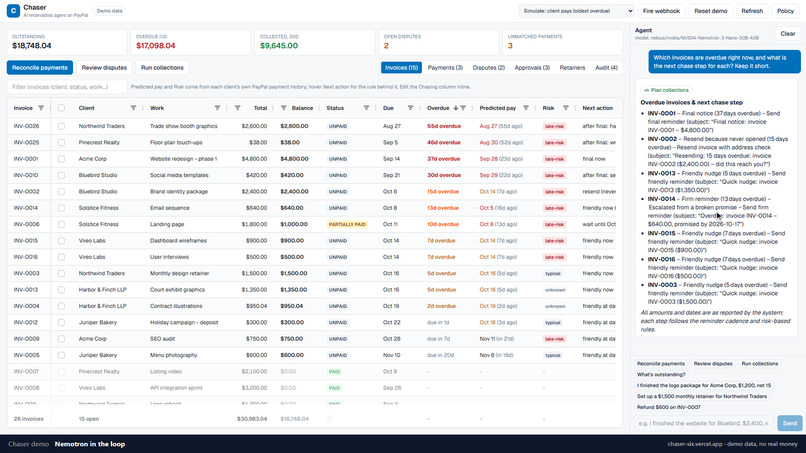This screenshot has height=453, width=806.
Task: Open the Risk column filter icon
Action: pyautogui.click(x=565, y=108)
